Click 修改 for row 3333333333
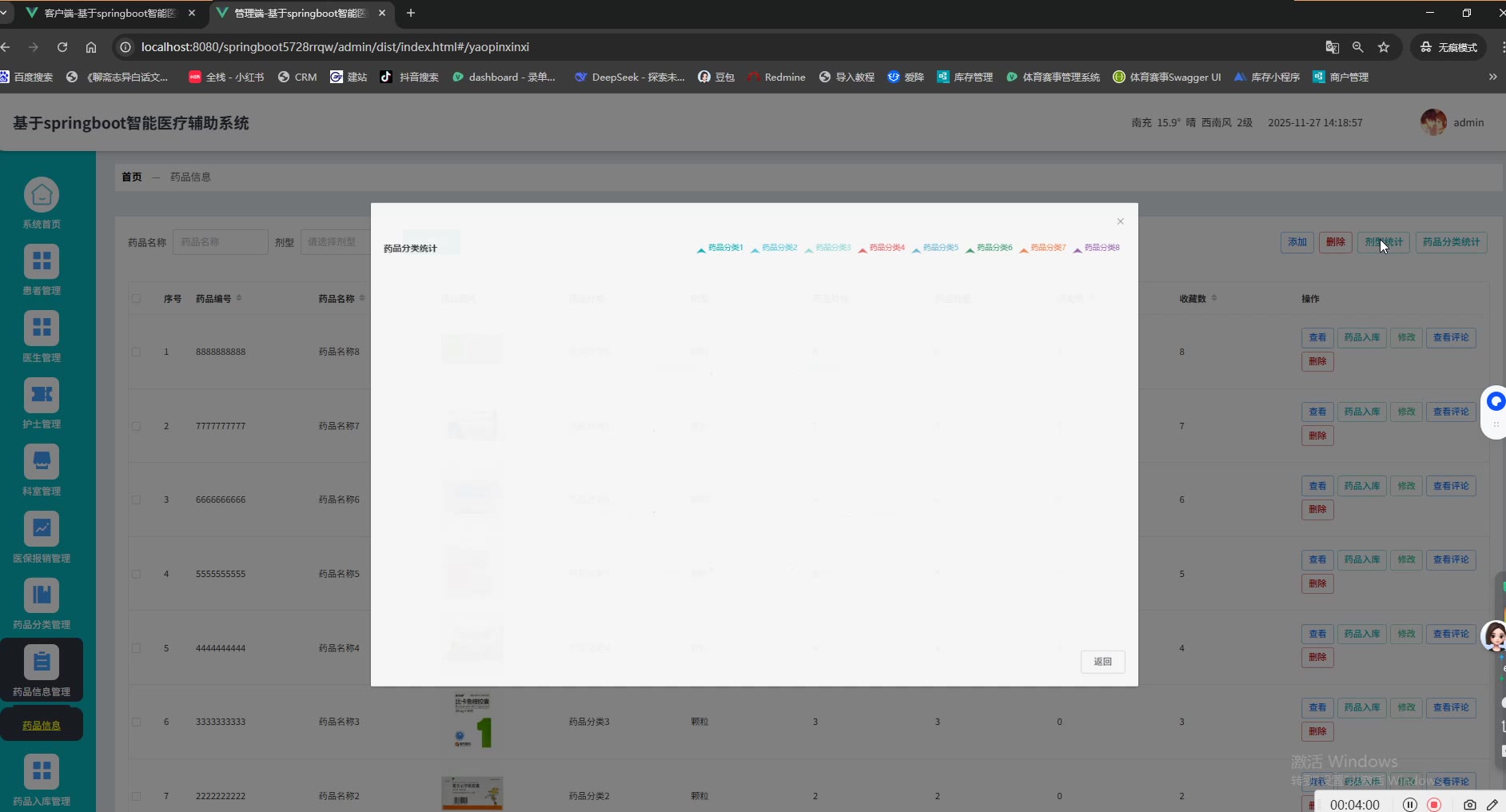This screenshot has height=812, width=1506. click(x=1406, y=707)
